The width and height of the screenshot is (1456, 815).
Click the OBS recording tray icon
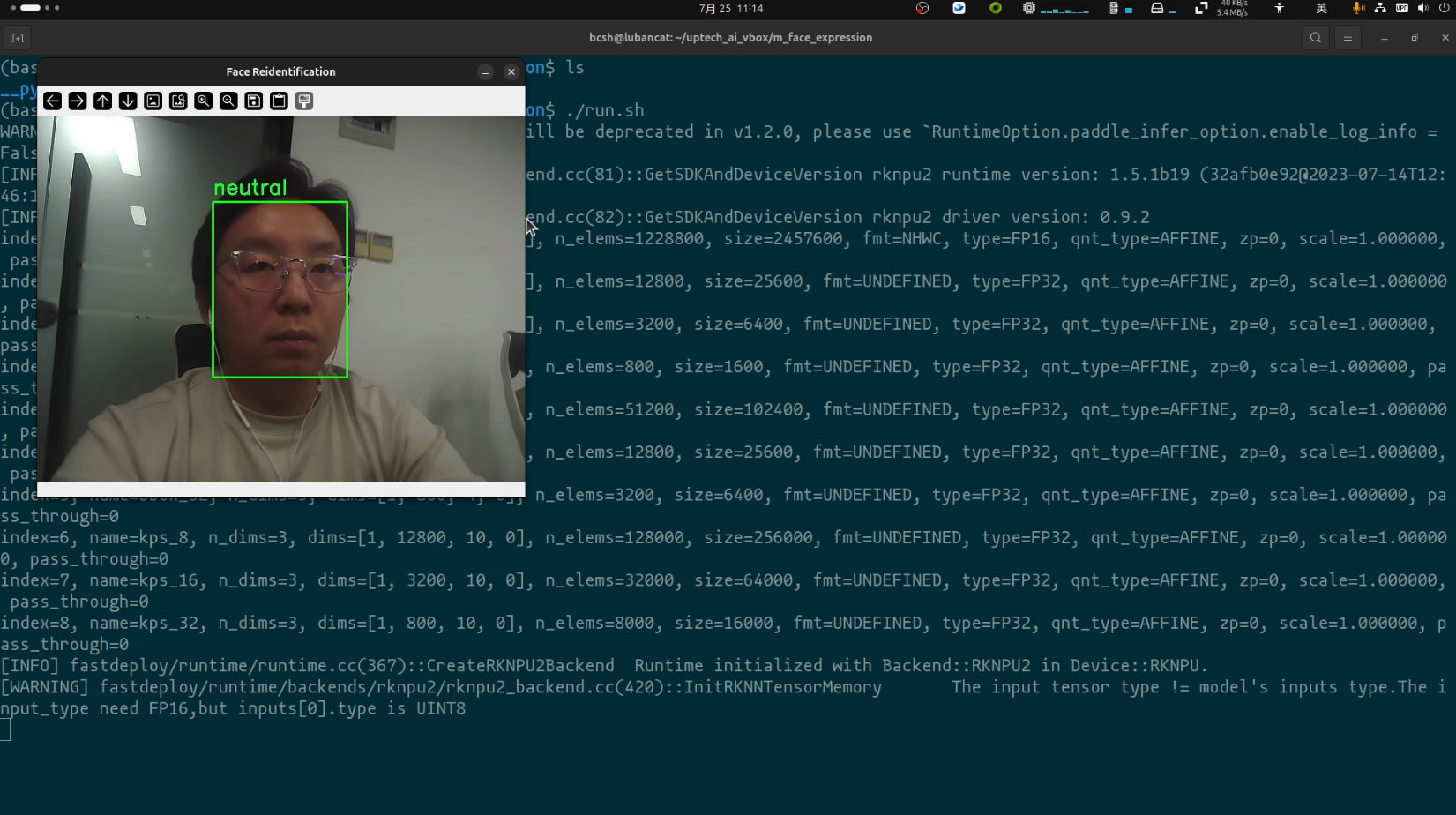[x=922, y=8]
